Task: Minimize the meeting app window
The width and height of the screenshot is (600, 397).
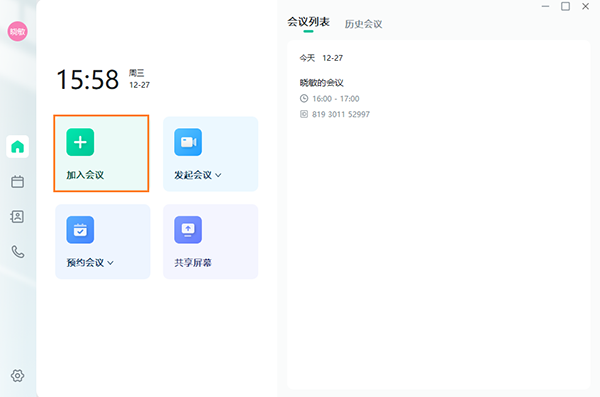Action: point(545,7)
